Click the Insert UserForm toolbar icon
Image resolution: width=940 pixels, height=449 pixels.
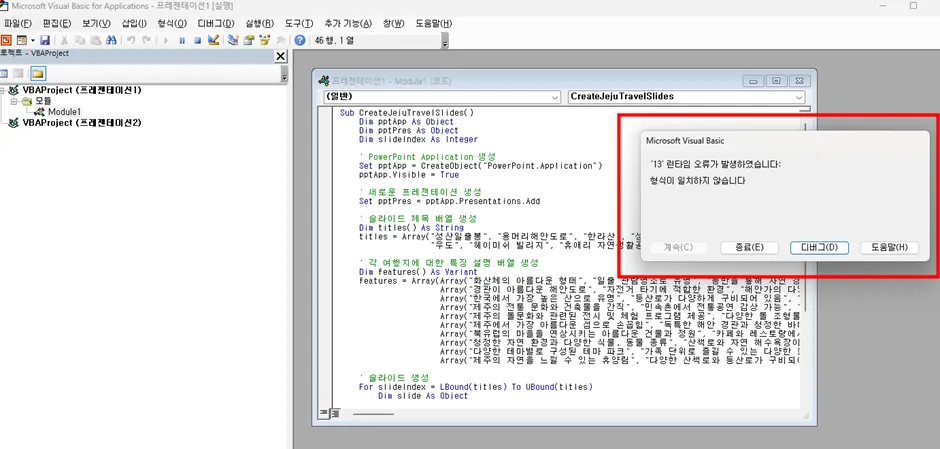(21, 40)
